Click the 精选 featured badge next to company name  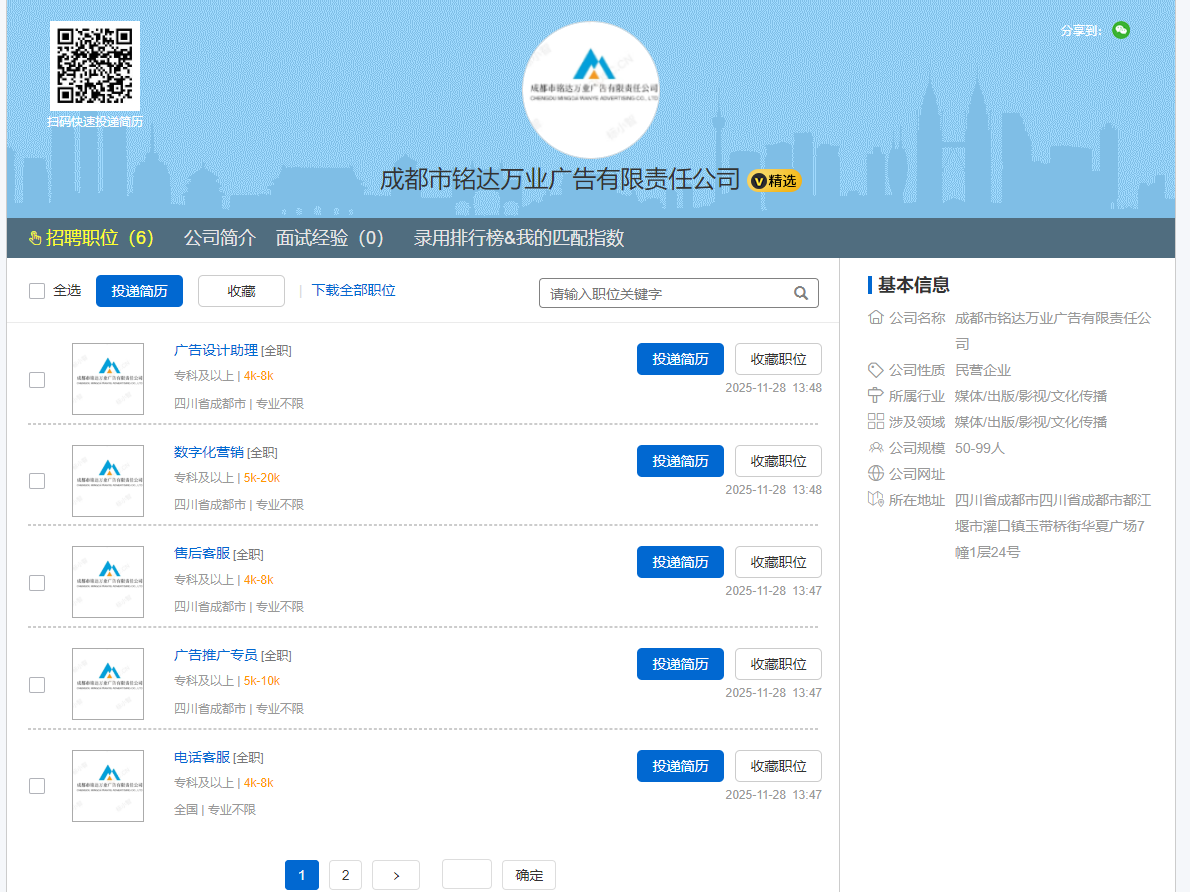[774, 181]
